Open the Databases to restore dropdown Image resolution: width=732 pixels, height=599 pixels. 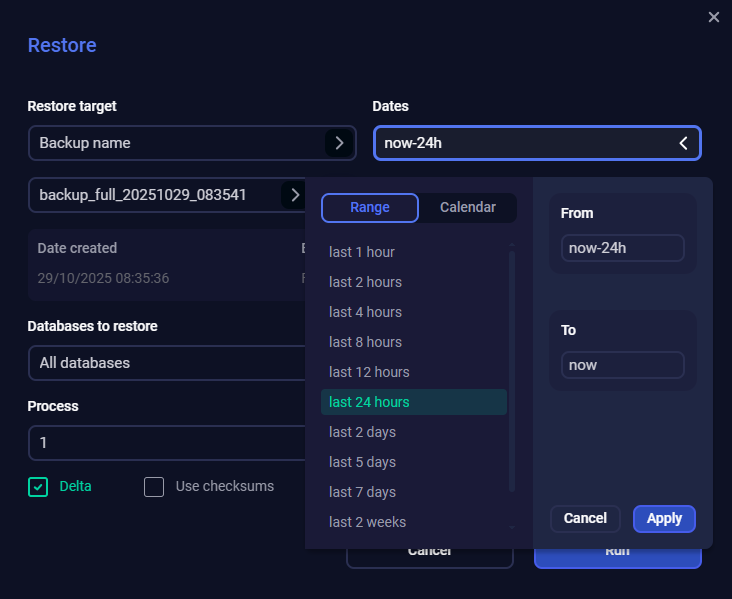[x=165, y=363]
